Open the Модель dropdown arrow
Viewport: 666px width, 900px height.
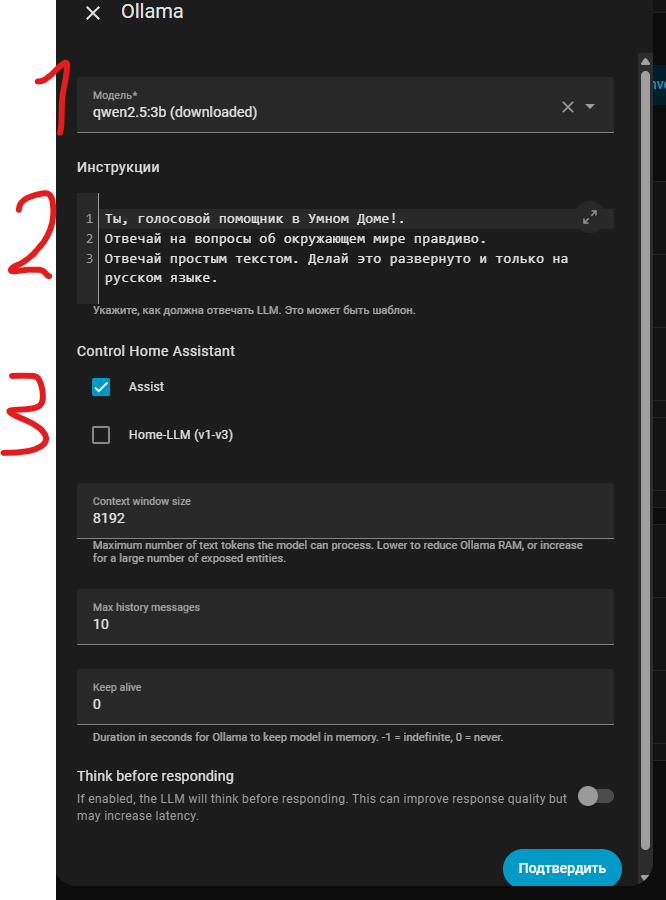point(590,107)
